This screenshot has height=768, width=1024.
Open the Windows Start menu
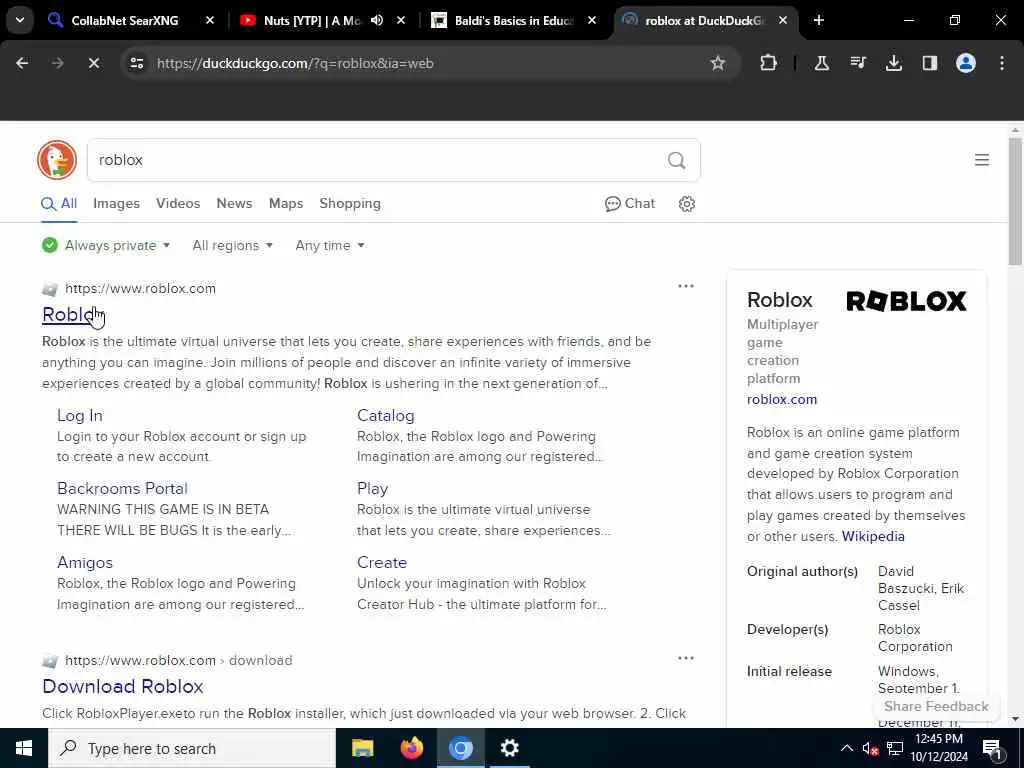[24, 748]
